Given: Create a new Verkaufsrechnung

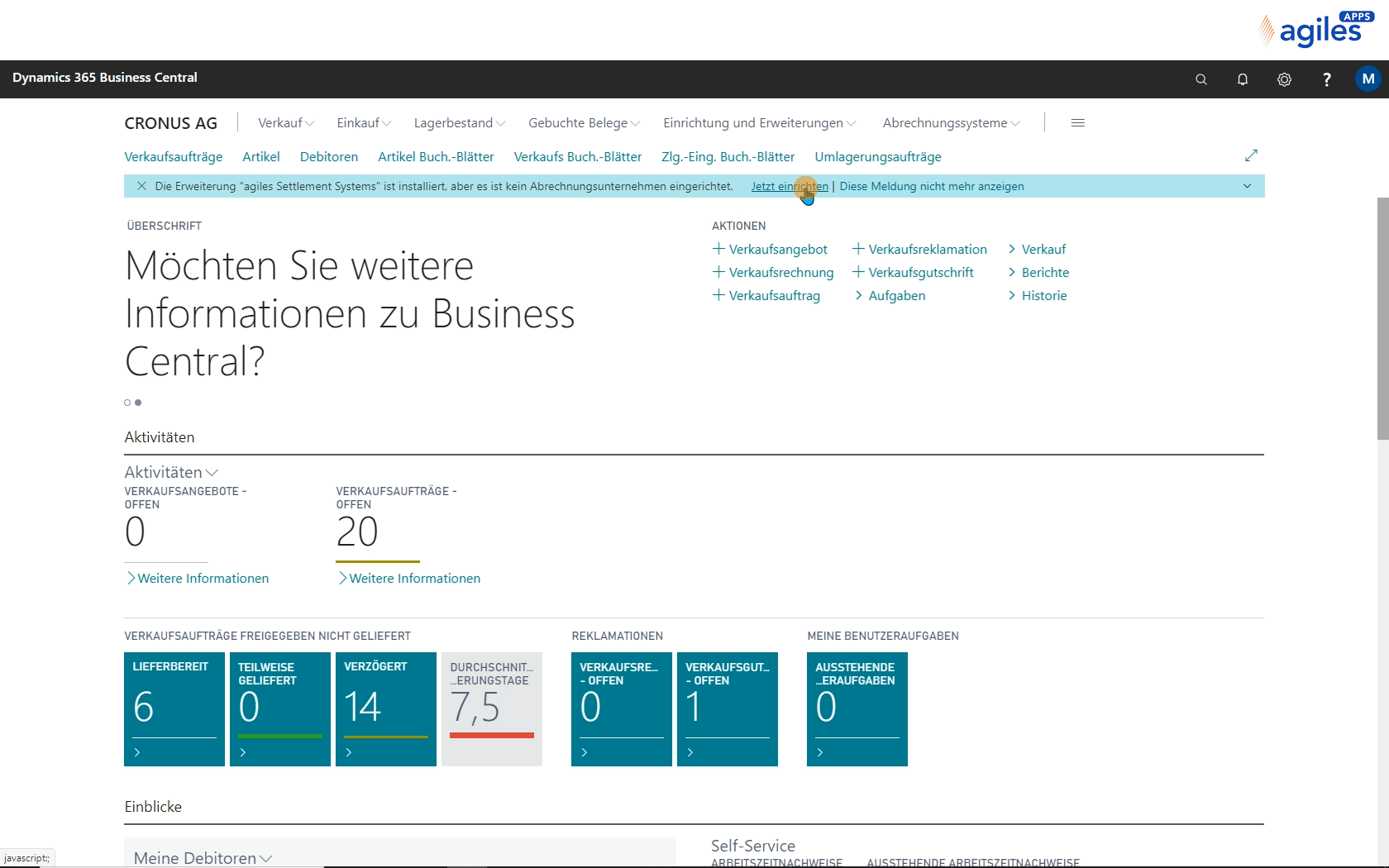Looking at the screenshot, I should click(x=773, y=272).
